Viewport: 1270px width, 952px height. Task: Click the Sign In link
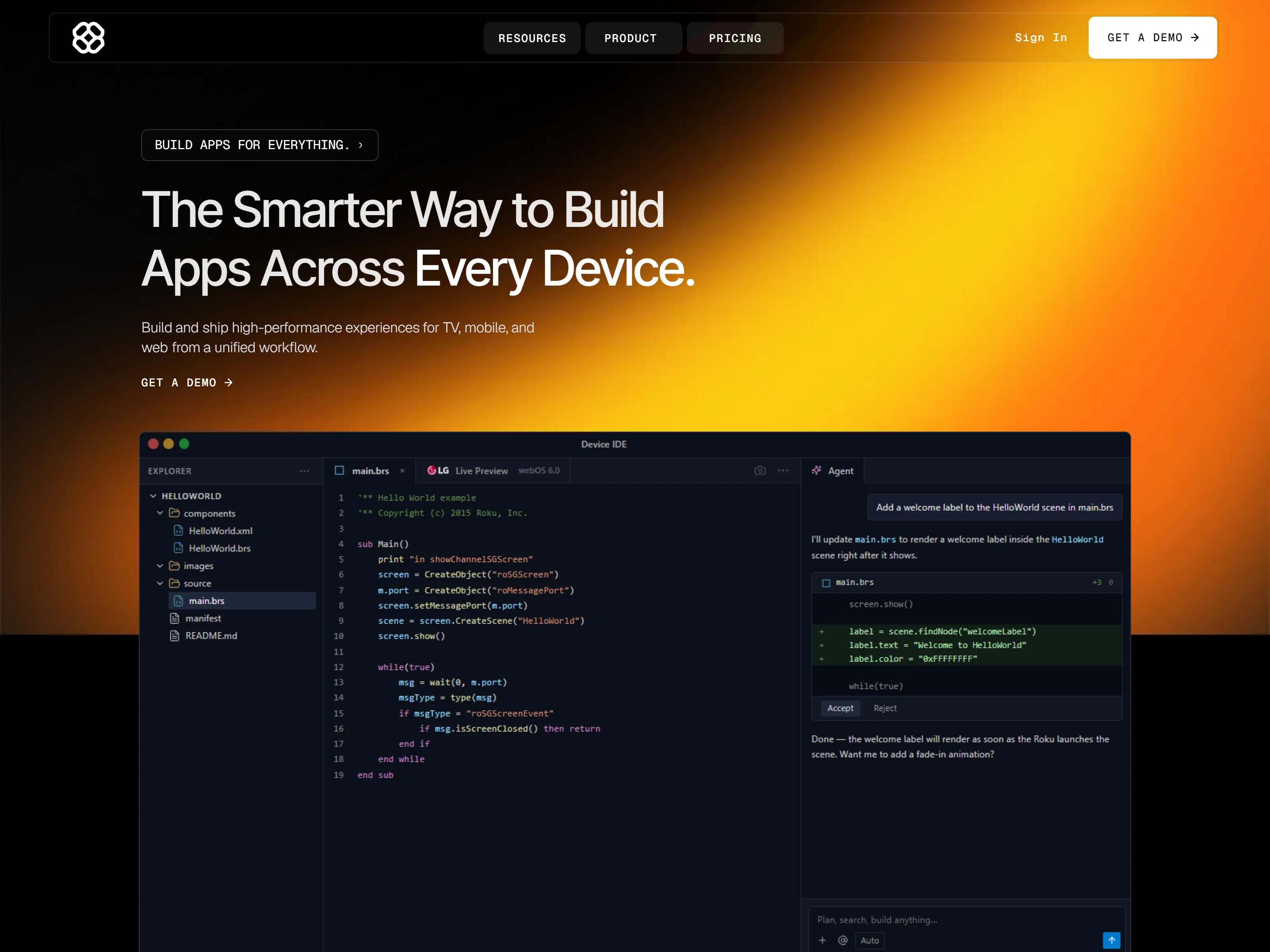1041,38
